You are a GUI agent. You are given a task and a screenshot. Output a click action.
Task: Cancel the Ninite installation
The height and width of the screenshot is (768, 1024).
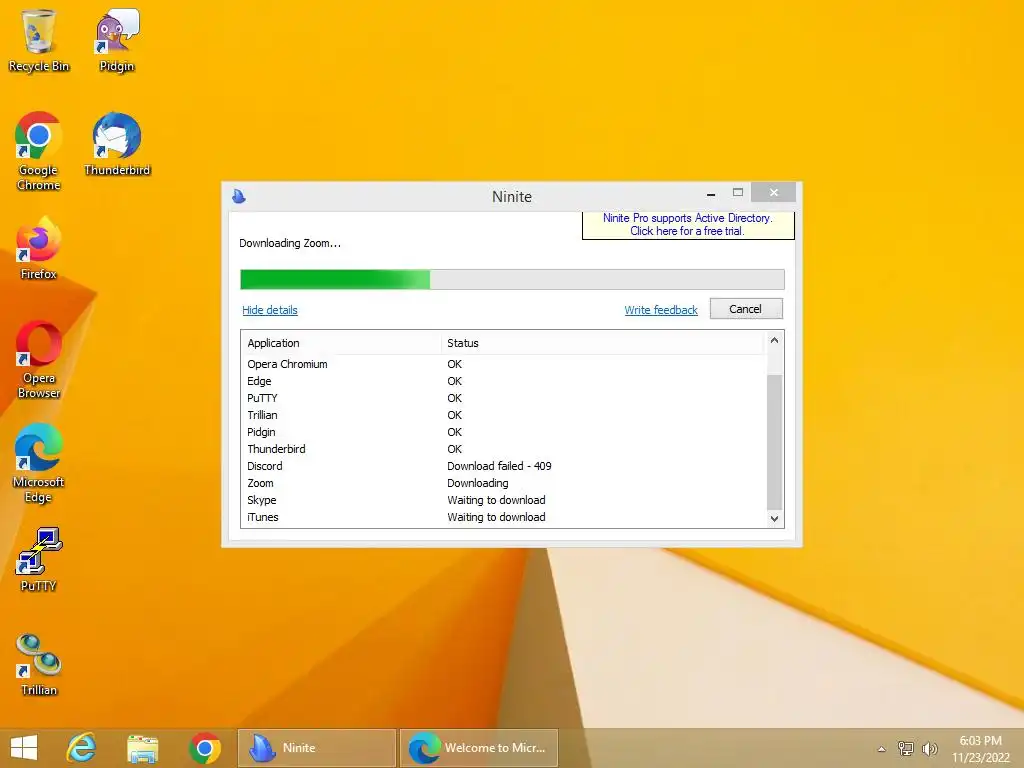click(746, 309)
